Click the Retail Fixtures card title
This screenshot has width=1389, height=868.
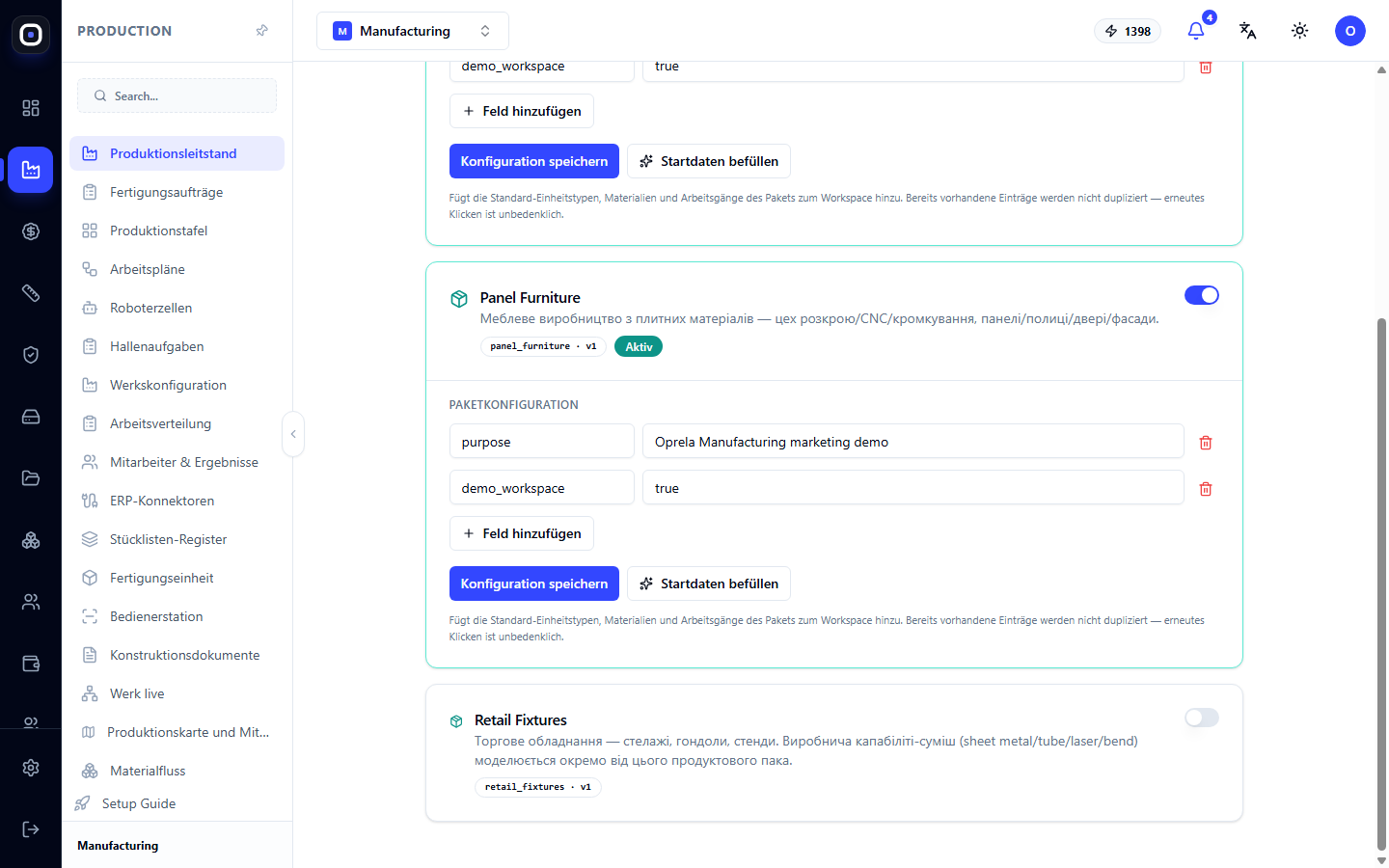pyautogui.click(x=521, y=720)
